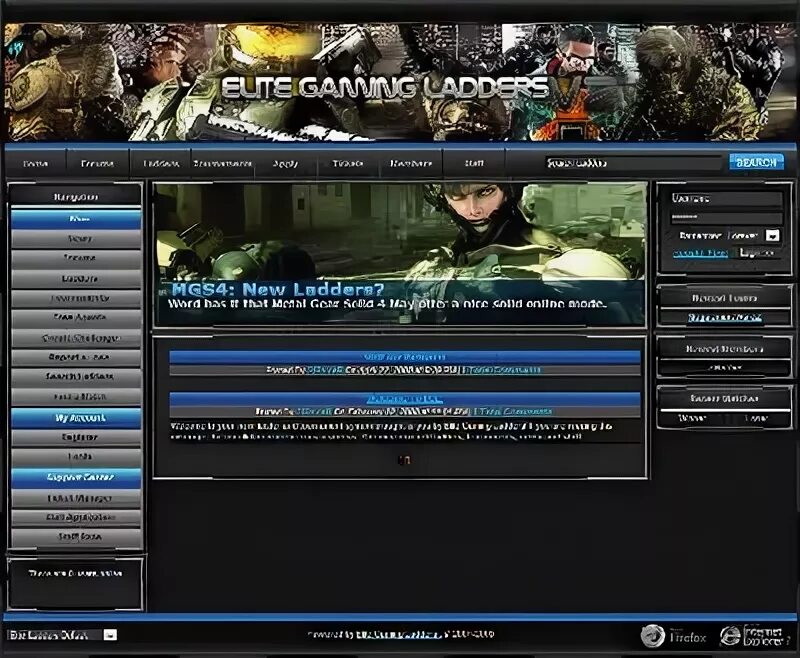Click the password field in login box
800x658 pixels.
point(726,218)
